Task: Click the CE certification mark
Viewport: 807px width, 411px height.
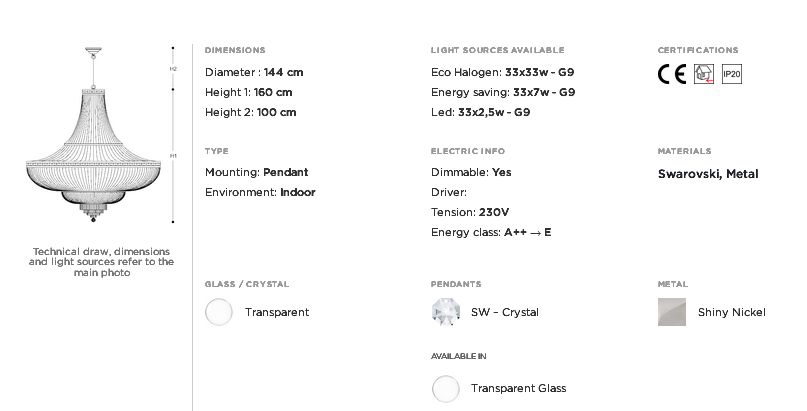Action: (672, 74)
